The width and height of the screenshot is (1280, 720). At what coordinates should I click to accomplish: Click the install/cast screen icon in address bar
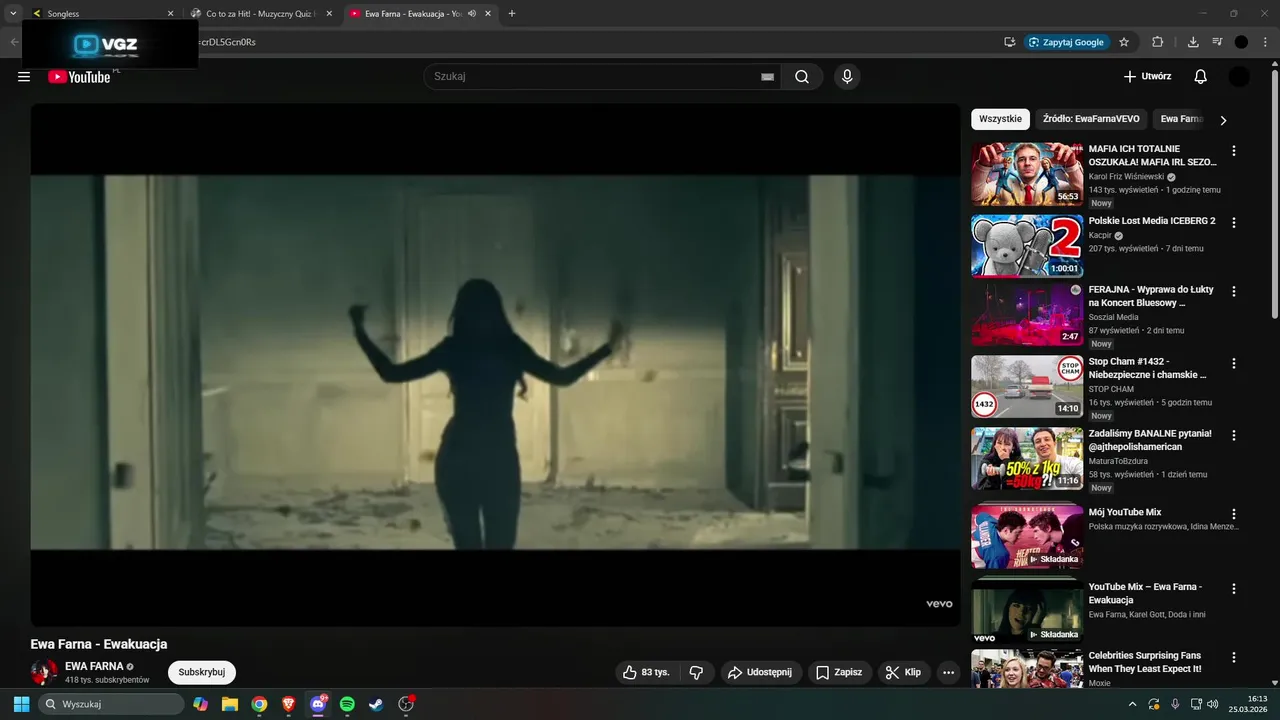[x=1010, y=42]
